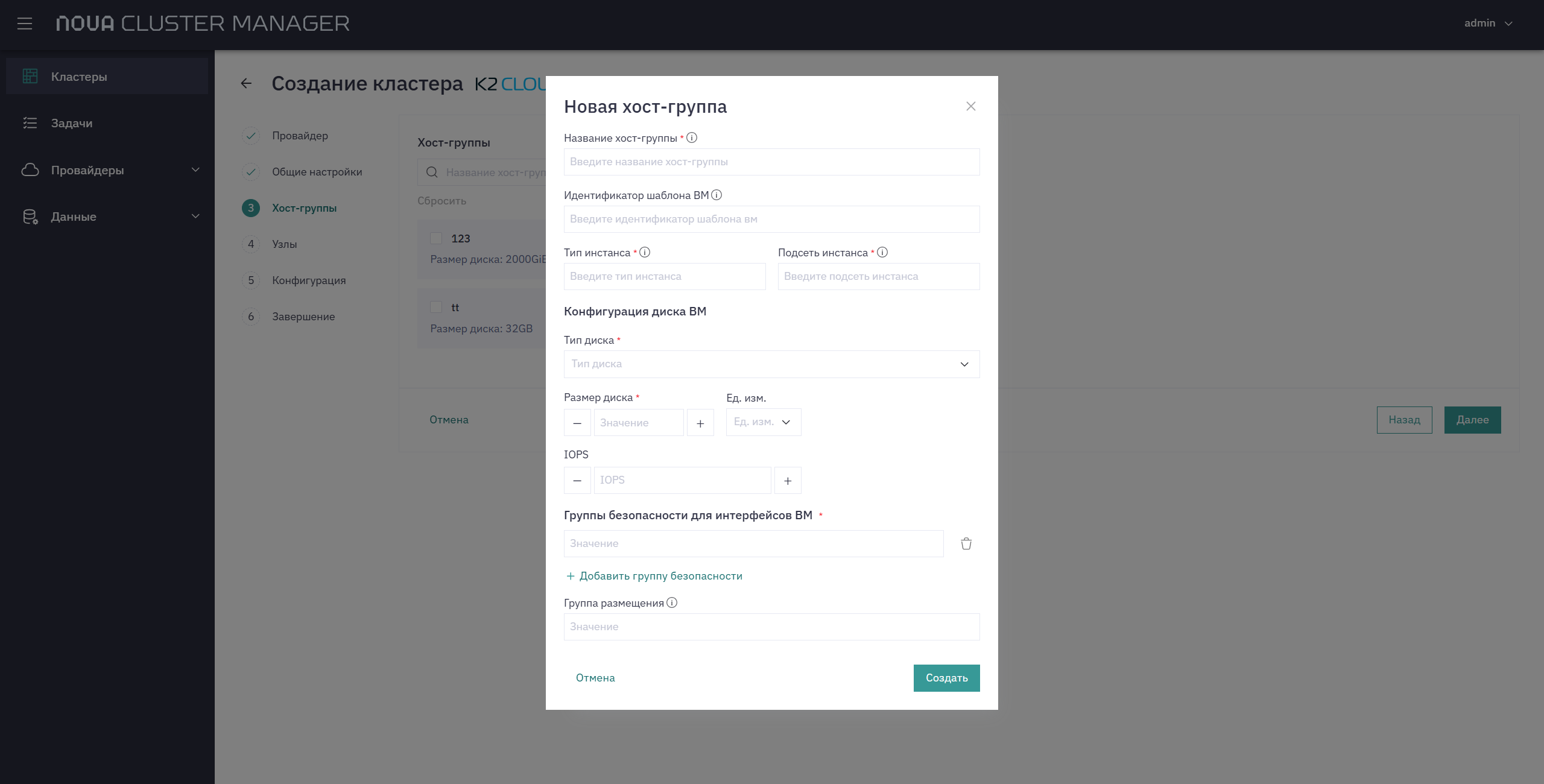The image size is (1544, 784).
Task: Click info icon next to Подсеть инстанса
Action: tap(882, 252)
